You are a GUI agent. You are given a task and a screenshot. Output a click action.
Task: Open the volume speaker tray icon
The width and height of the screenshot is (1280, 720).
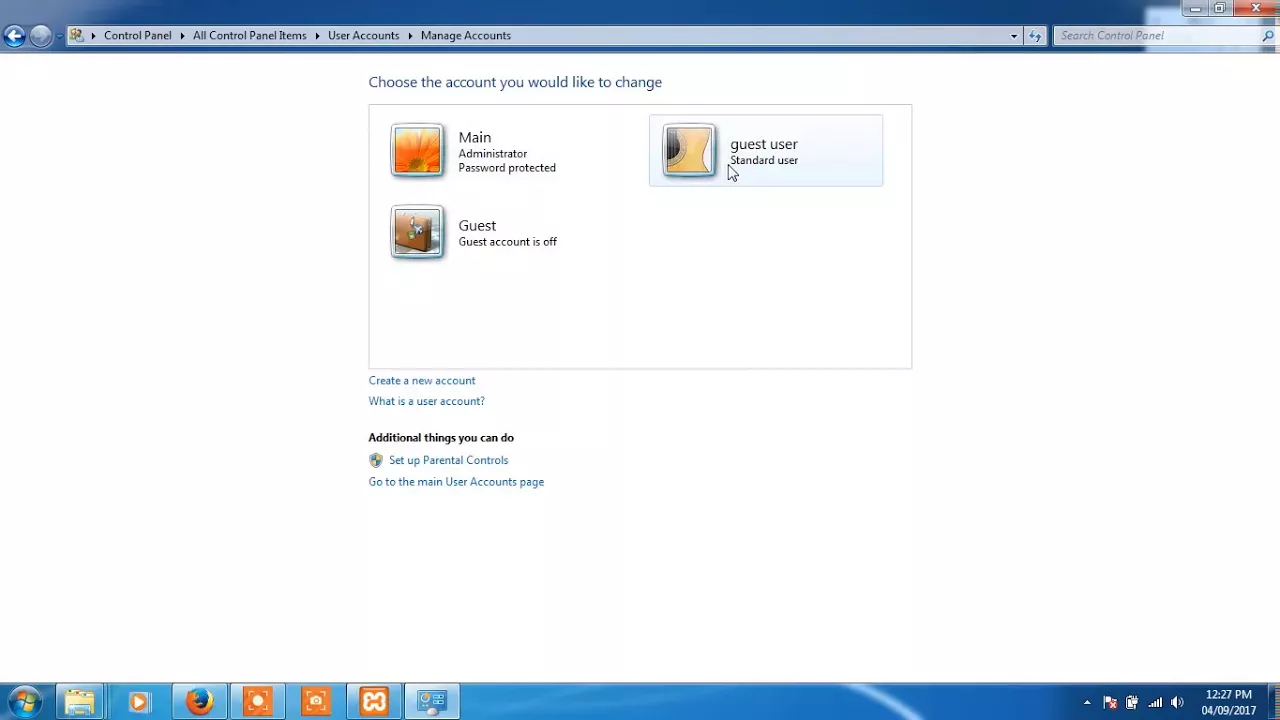[1177, 702]
